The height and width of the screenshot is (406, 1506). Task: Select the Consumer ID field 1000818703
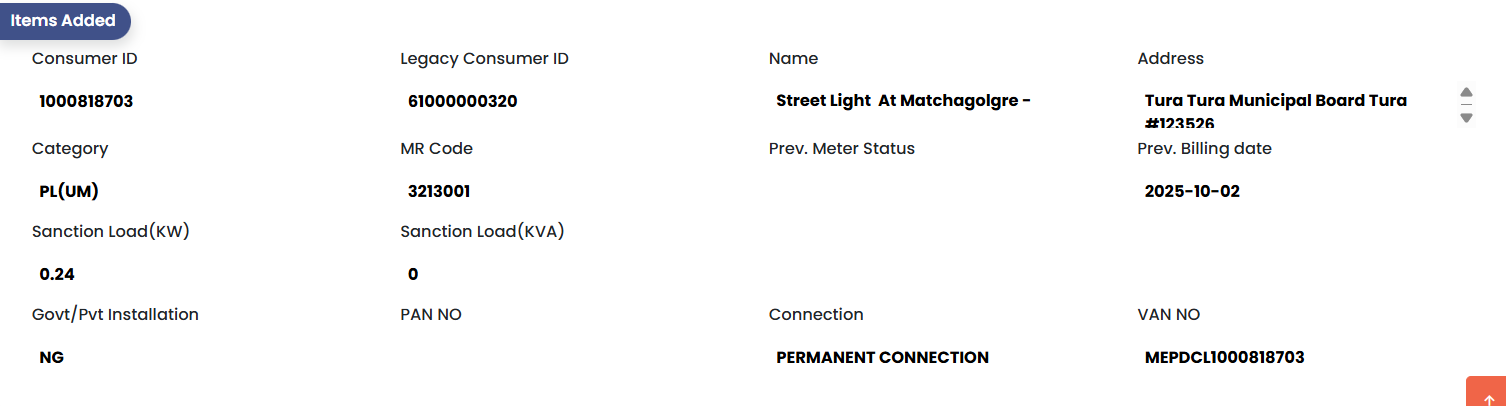(x=200, y=101)
